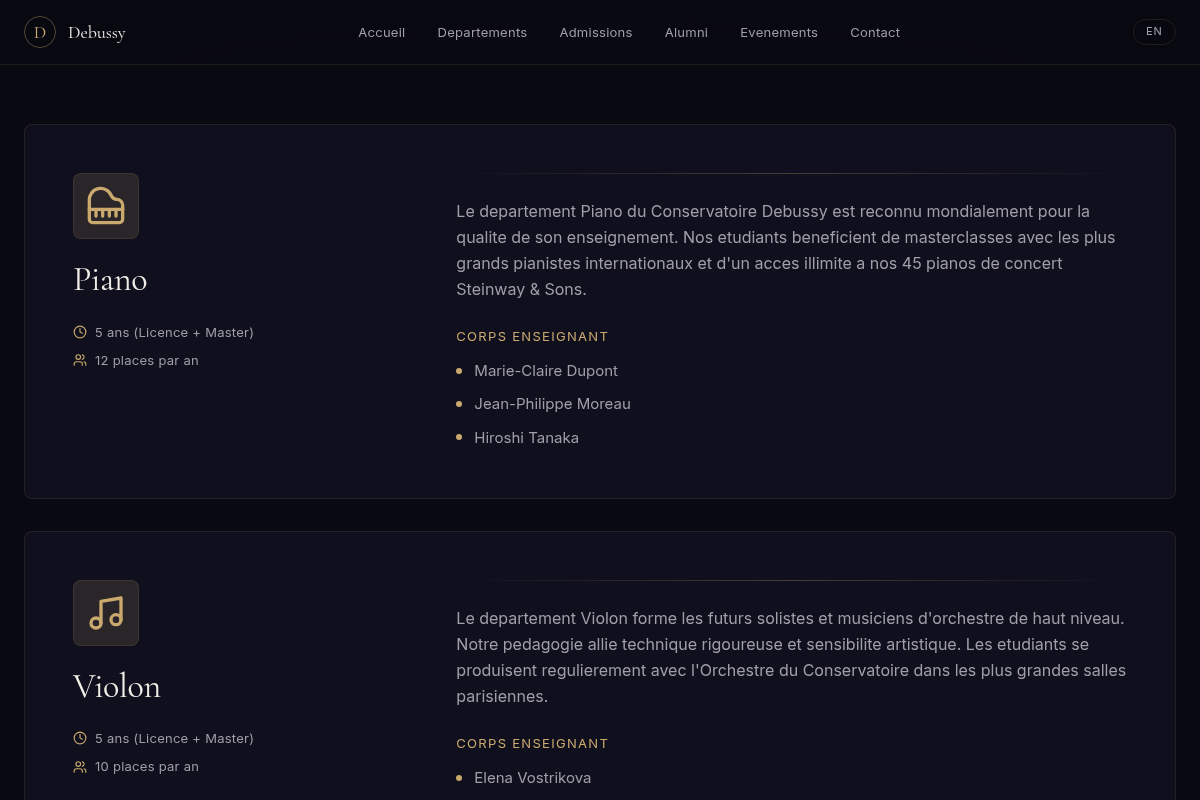Click the people icon next to 10 places
Screen dimensions: 1200x800
(80, 766)
